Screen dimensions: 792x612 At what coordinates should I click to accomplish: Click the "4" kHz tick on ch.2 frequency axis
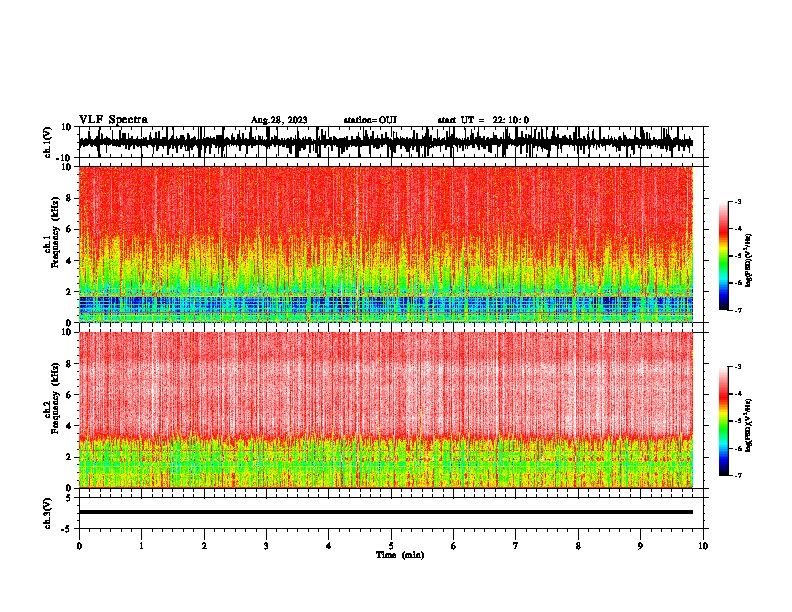(x=70, y=426)
